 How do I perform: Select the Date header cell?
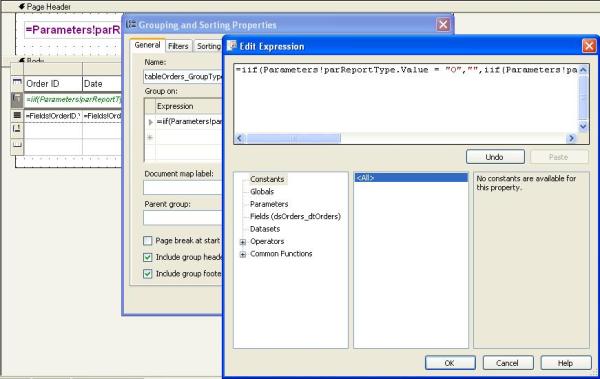tap(102, 83)
